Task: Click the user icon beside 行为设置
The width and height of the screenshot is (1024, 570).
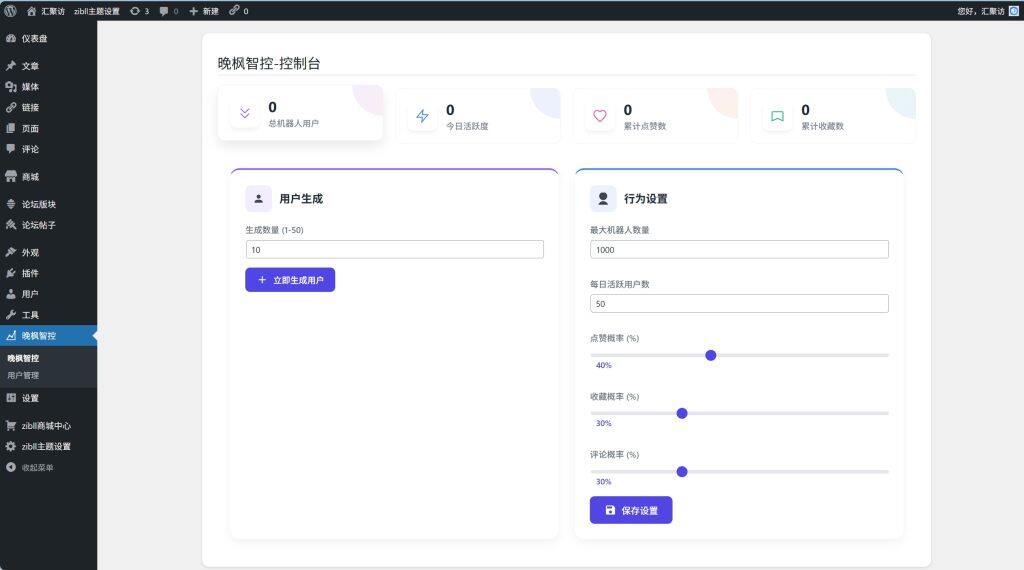Action: [x=603, y=198]
